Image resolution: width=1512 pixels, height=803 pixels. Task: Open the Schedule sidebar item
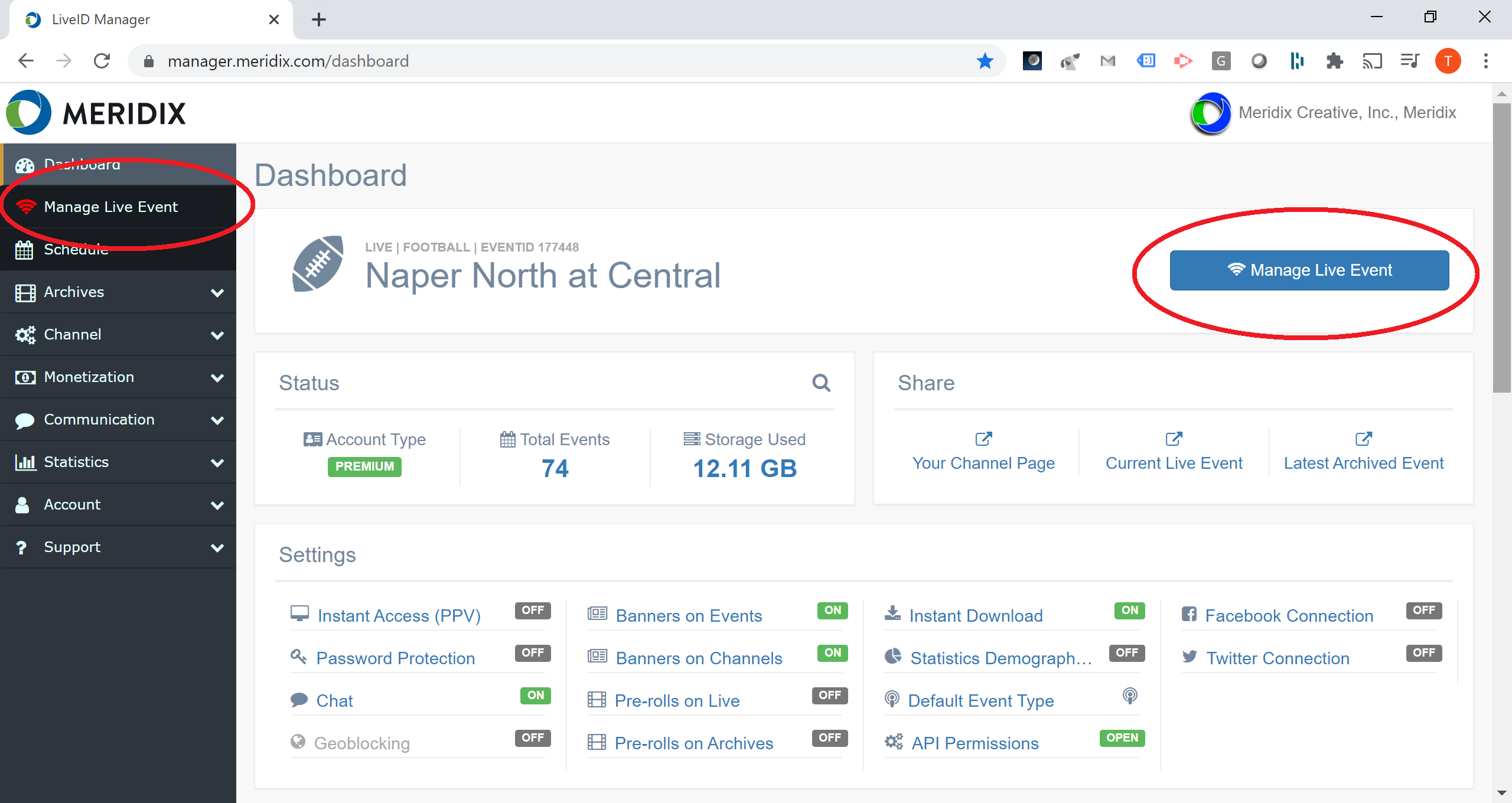76,250
